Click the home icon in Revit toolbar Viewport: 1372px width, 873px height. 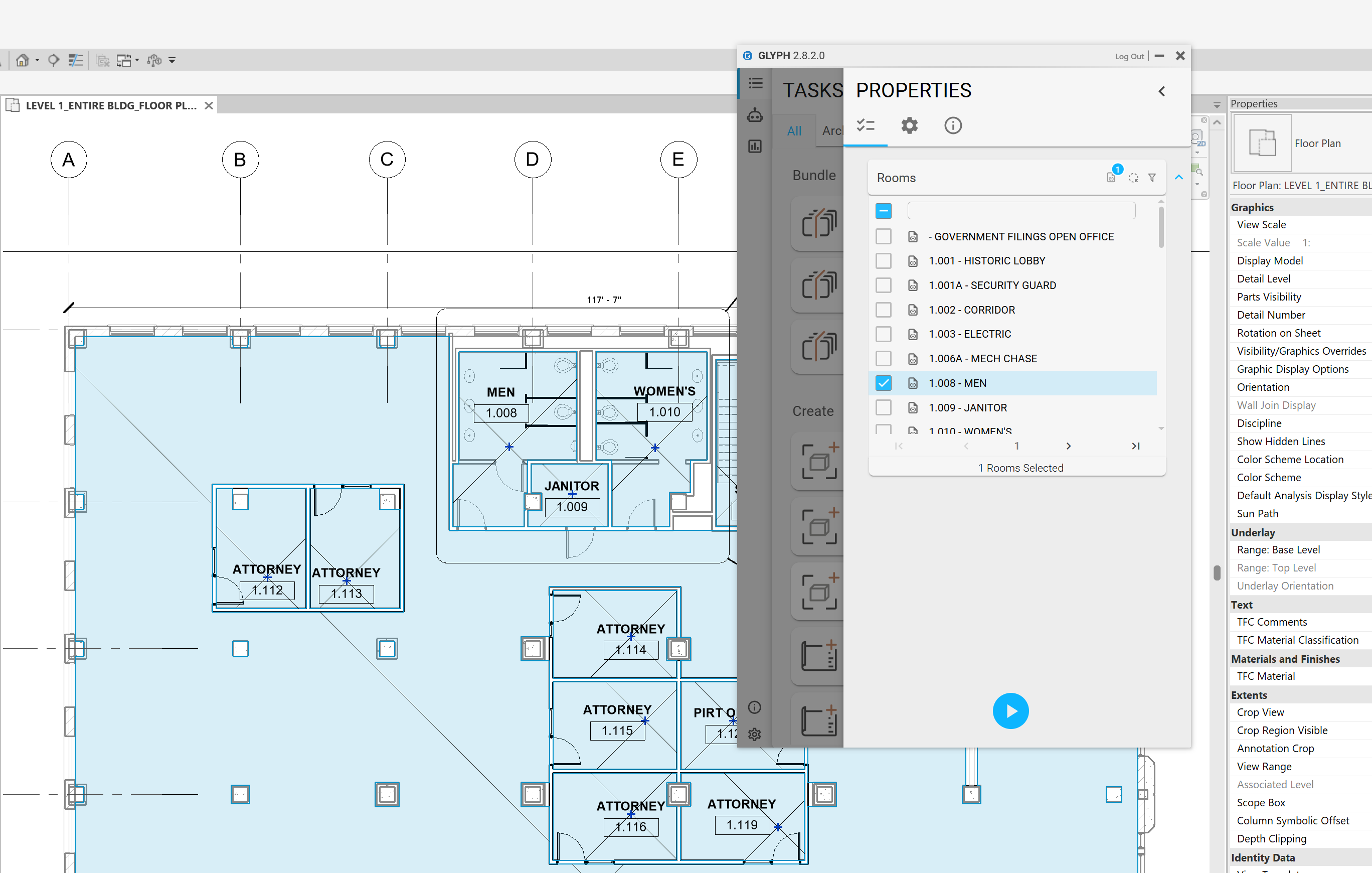coord(22,60)
